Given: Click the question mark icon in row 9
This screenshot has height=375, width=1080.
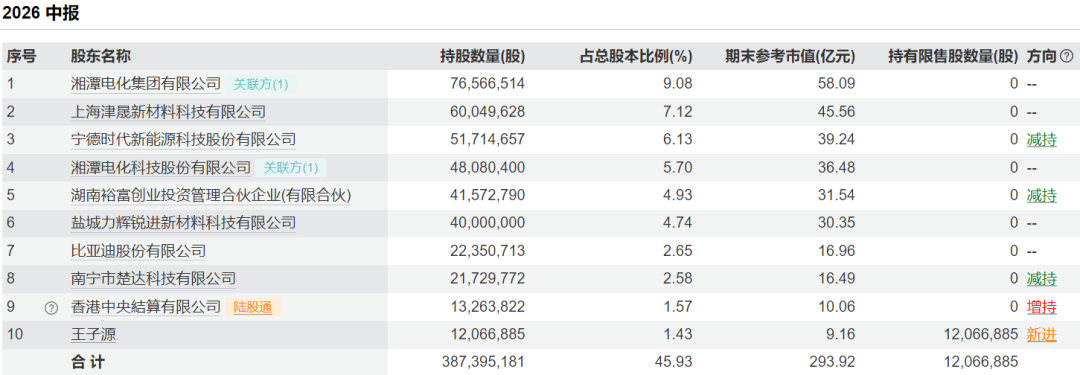Looking at the screenshot, I should (51, 308).
